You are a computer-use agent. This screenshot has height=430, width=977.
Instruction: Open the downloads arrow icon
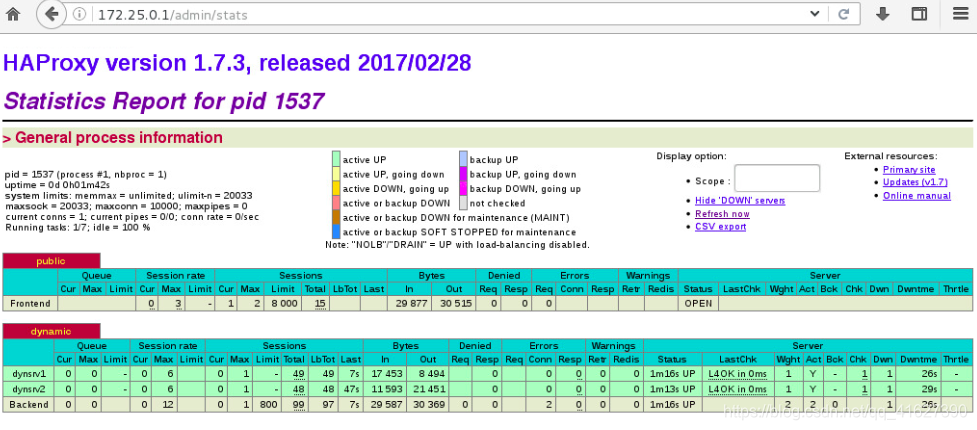pyautogui.click(x=882, y=14)
